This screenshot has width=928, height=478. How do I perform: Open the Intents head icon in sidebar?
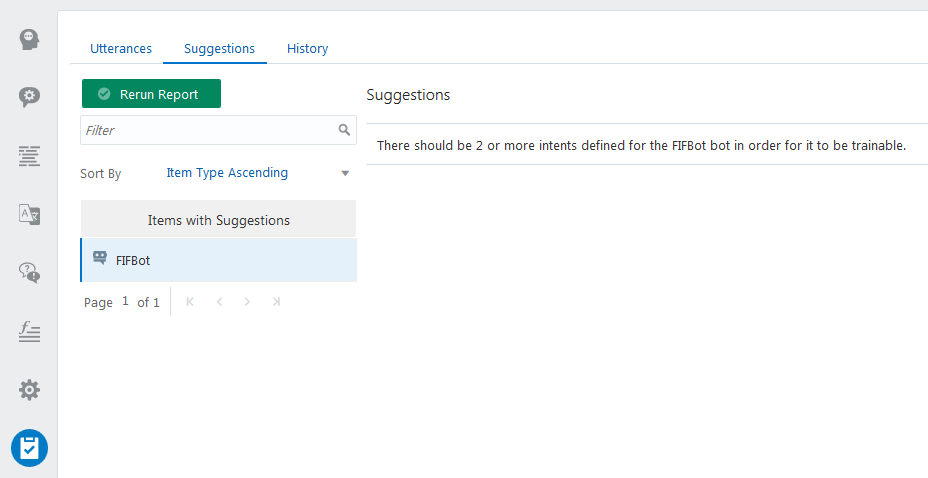point(29,39)
